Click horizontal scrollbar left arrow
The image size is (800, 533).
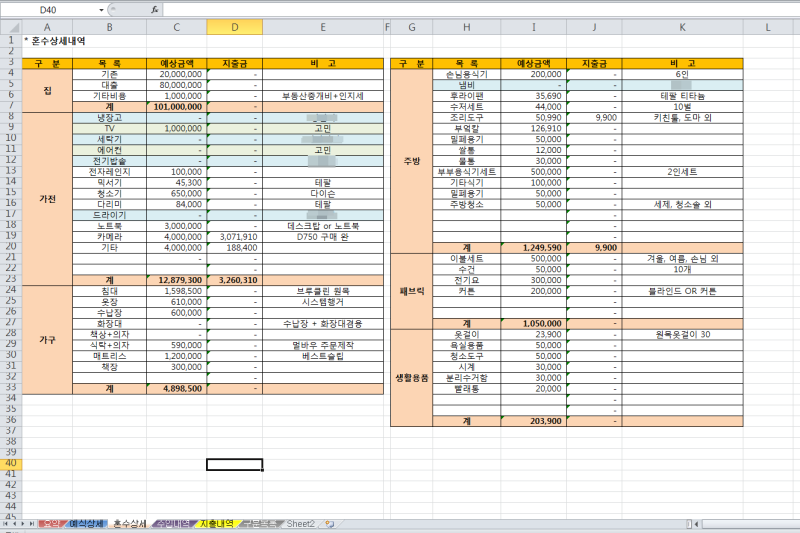point(696,524)
